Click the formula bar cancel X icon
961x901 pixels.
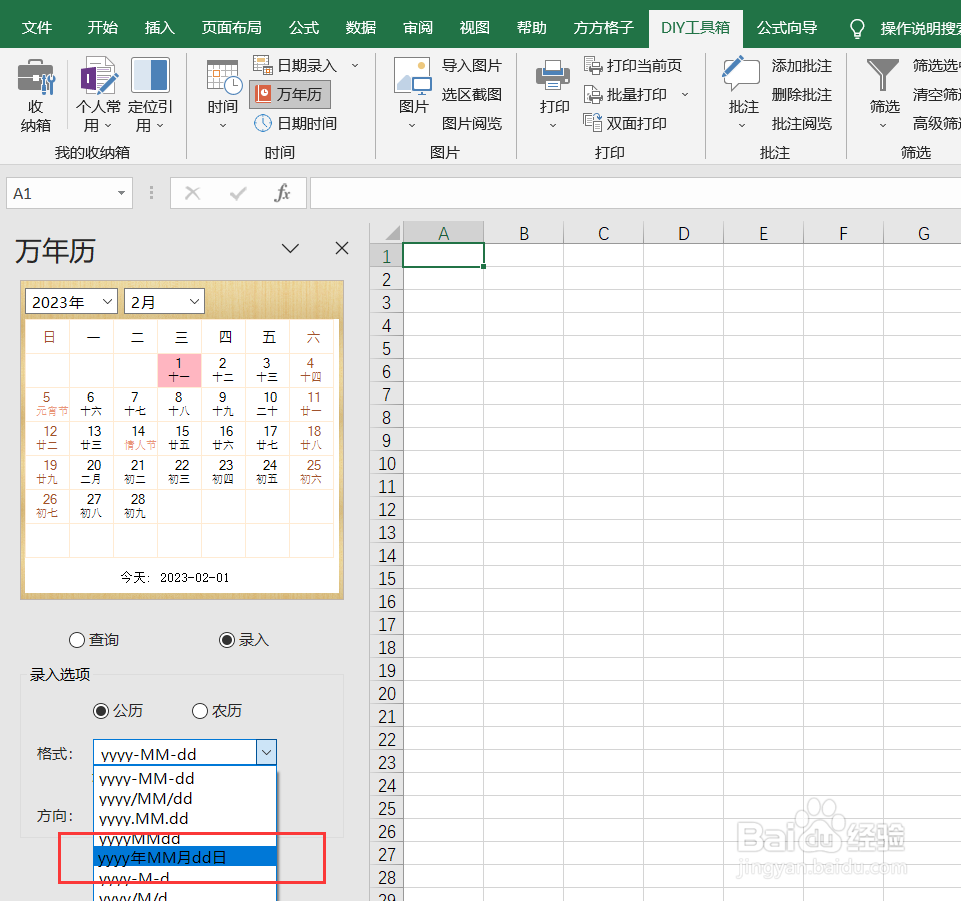(x=192, y=193)
